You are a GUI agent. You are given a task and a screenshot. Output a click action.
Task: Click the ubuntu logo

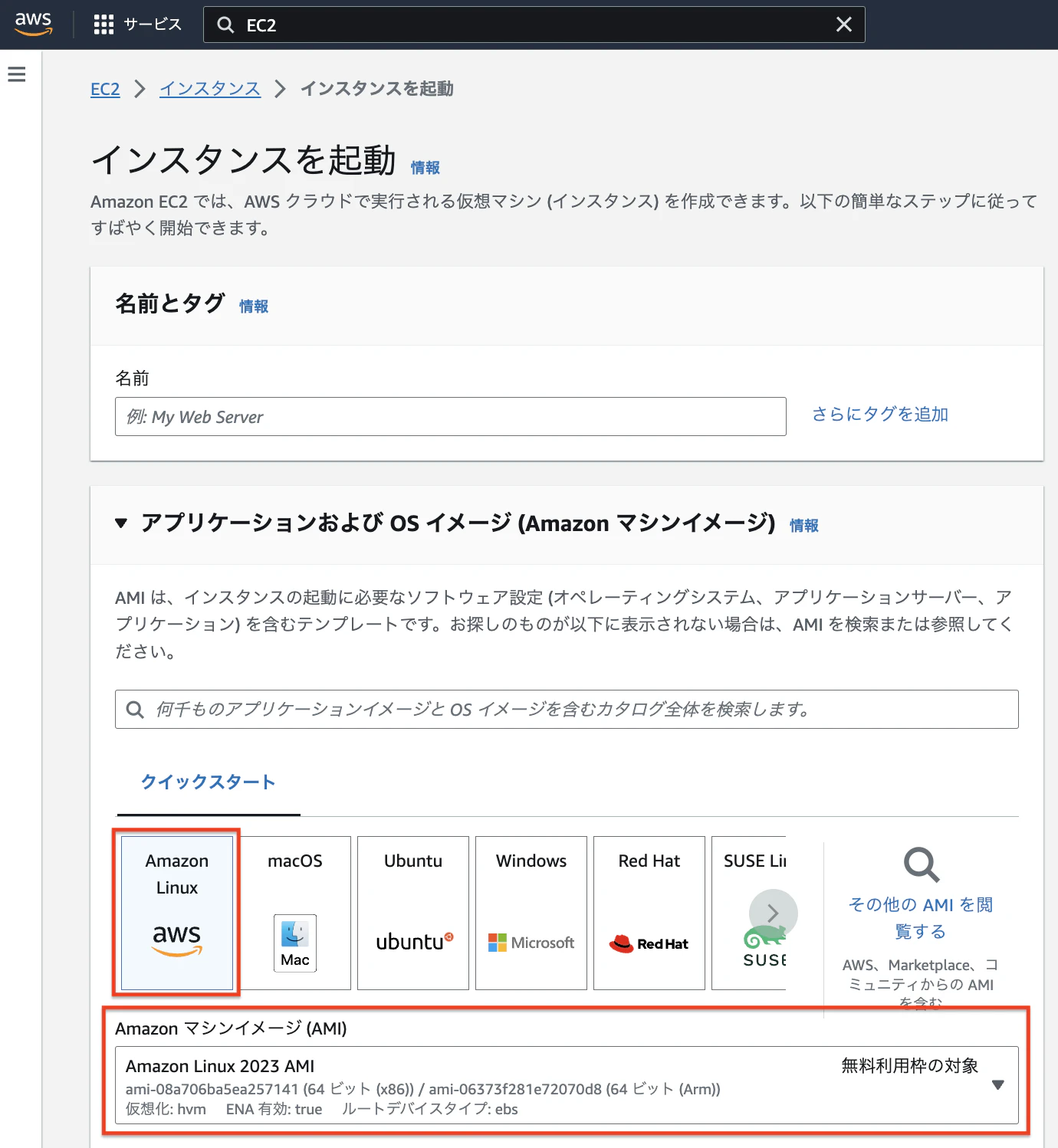414,942
